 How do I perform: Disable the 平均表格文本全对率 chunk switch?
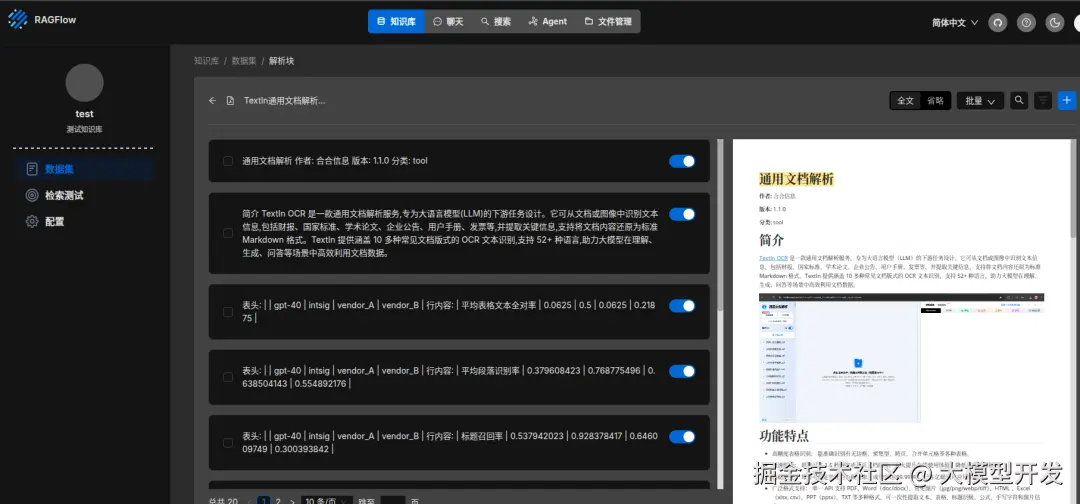pyautogui.click(x=682, y=306)
